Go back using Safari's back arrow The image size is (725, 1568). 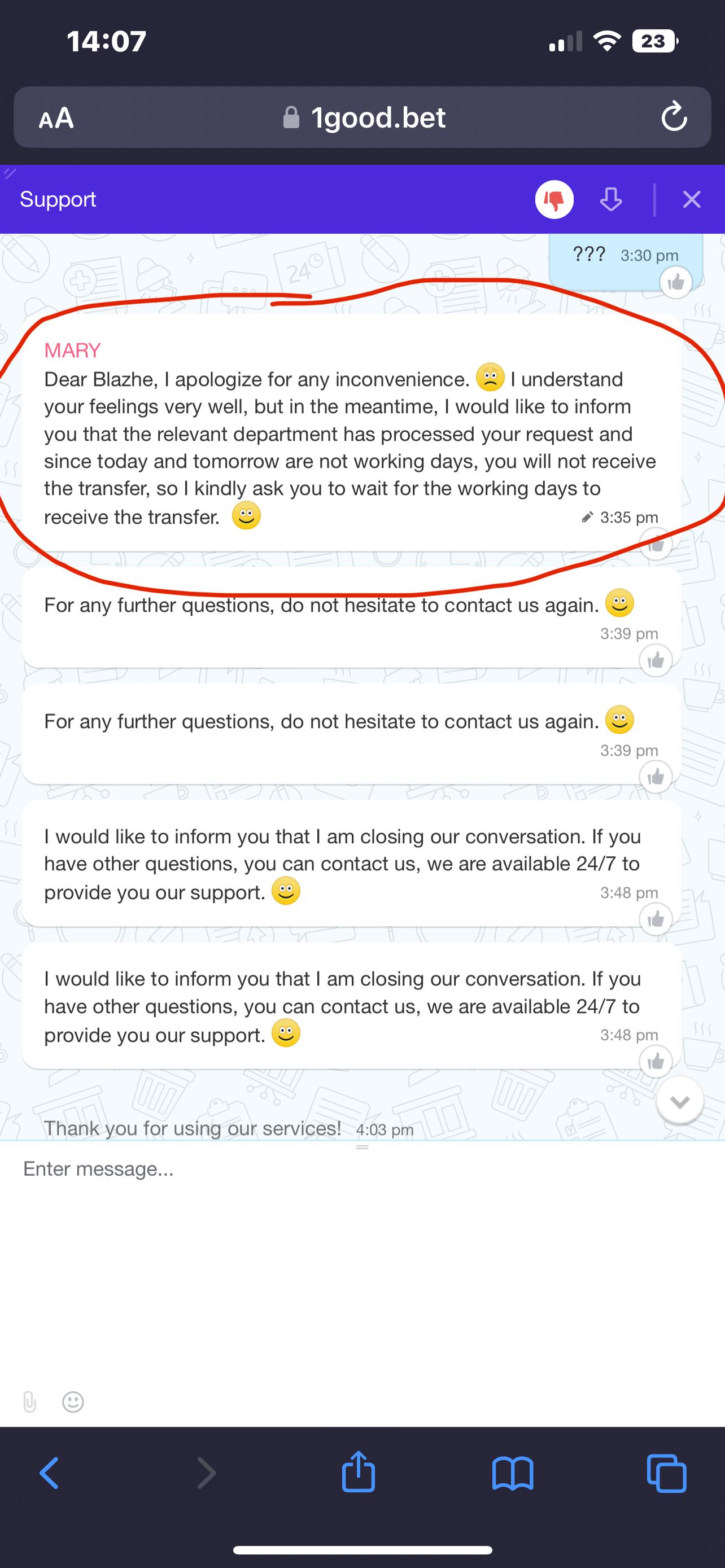pyautogui.click(x=50, y=1473)
